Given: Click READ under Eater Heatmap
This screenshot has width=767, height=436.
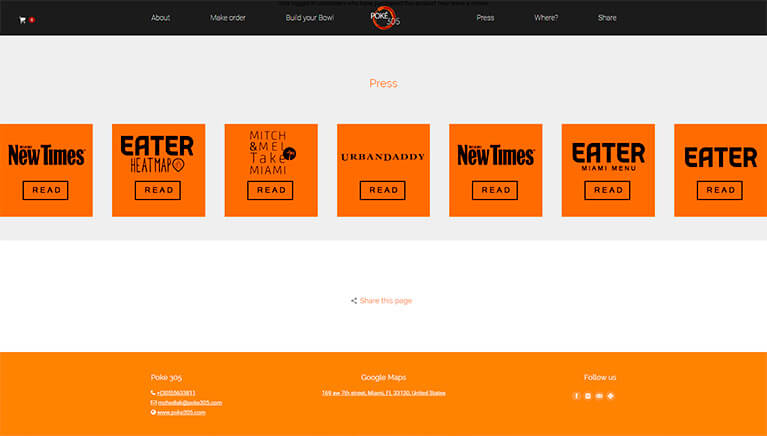Looking at the screenshot, I should click(158, 190).
